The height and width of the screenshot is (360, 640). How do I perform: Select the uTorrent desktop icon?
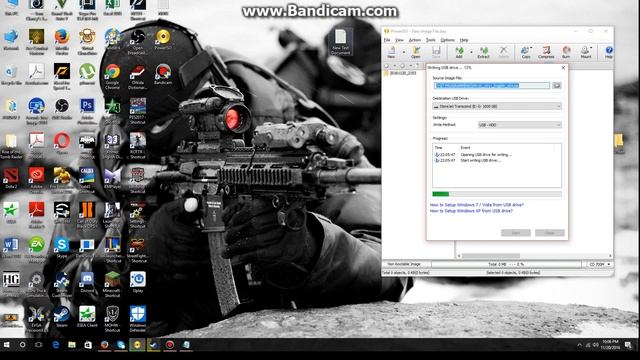(87, 74)
